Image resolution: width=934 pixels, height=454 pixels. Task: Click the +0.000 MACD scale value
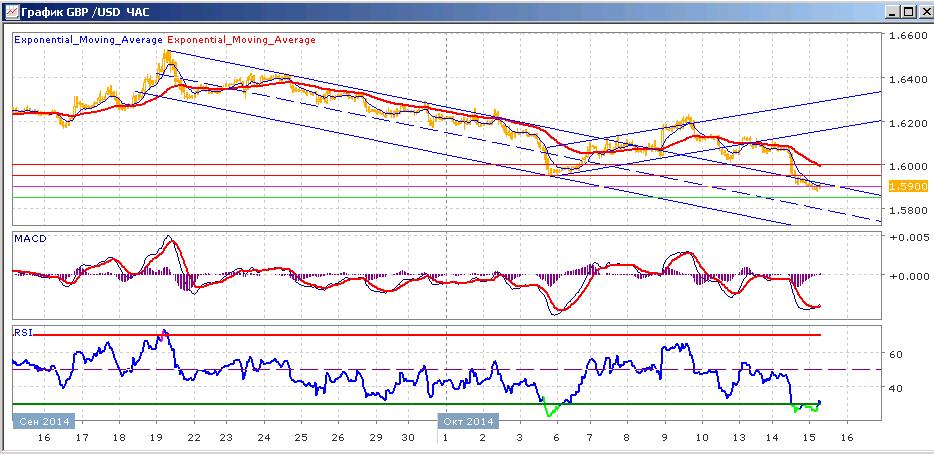(x=908, y=276)
